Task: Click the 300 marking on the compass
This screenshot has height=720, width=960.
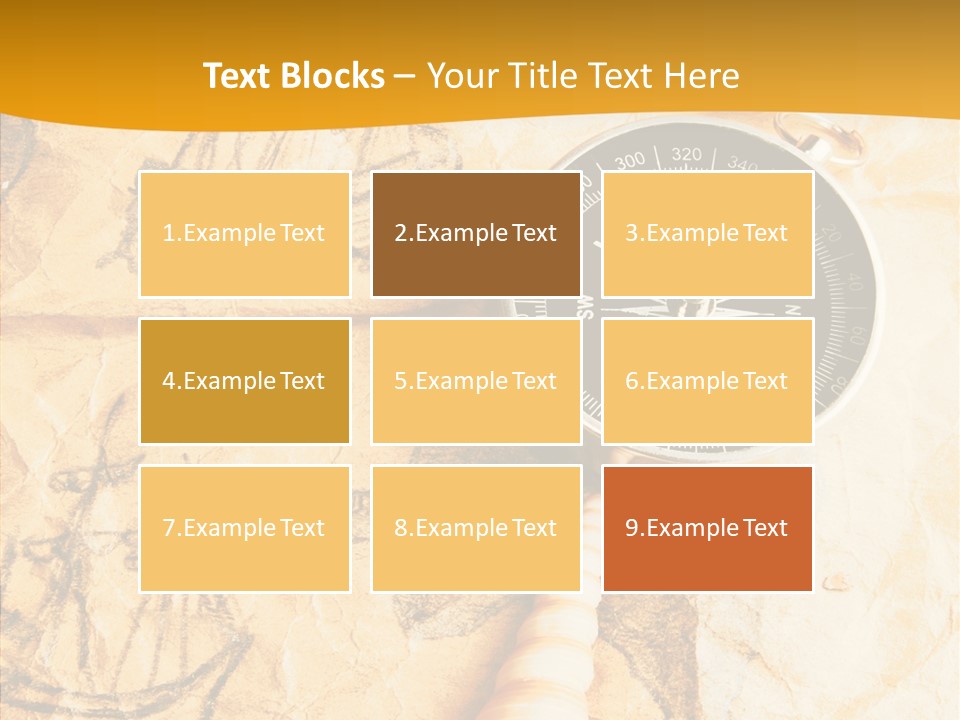Action: [x=630, y=161]
